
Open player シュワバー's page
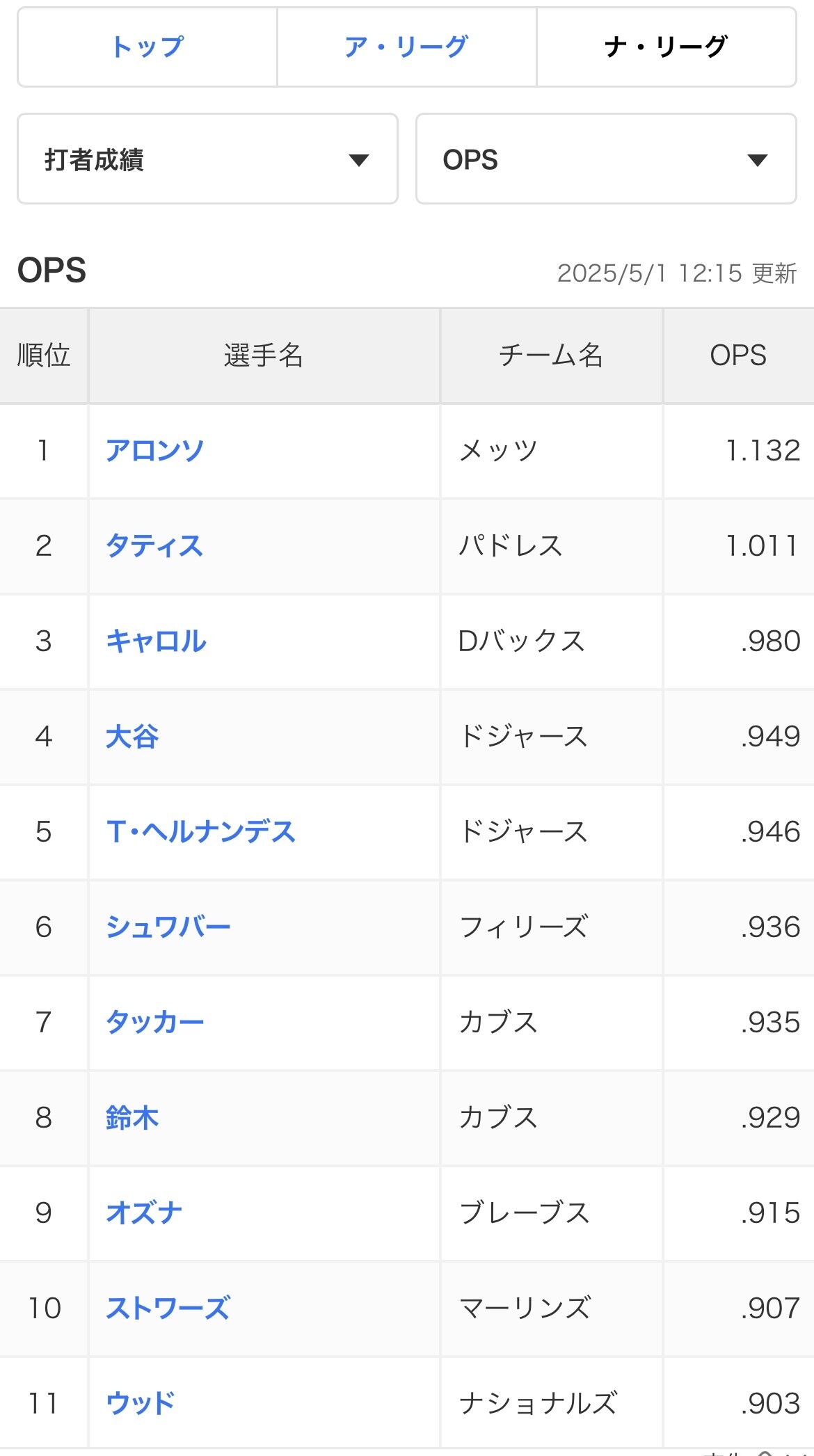pos(168,927)
